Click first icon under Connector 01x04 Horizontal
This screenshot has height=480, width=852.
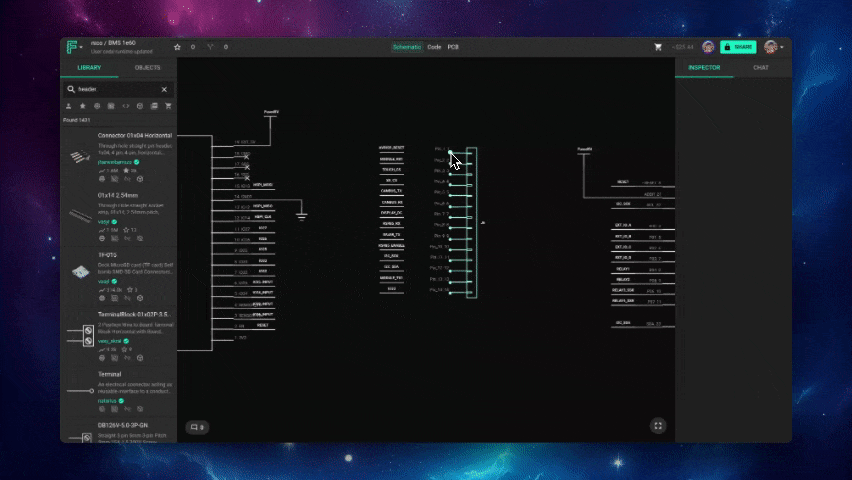102,179
